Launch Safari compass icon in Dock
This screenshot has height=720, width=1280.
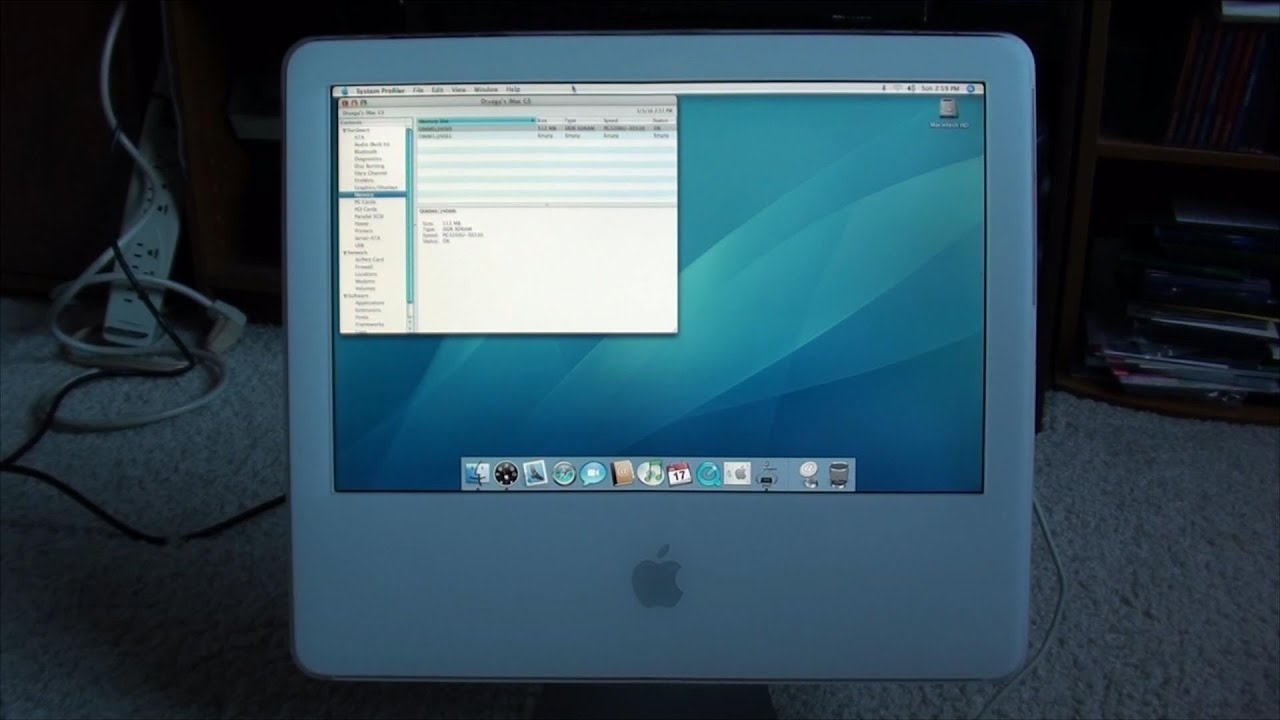tap(564, 473)
